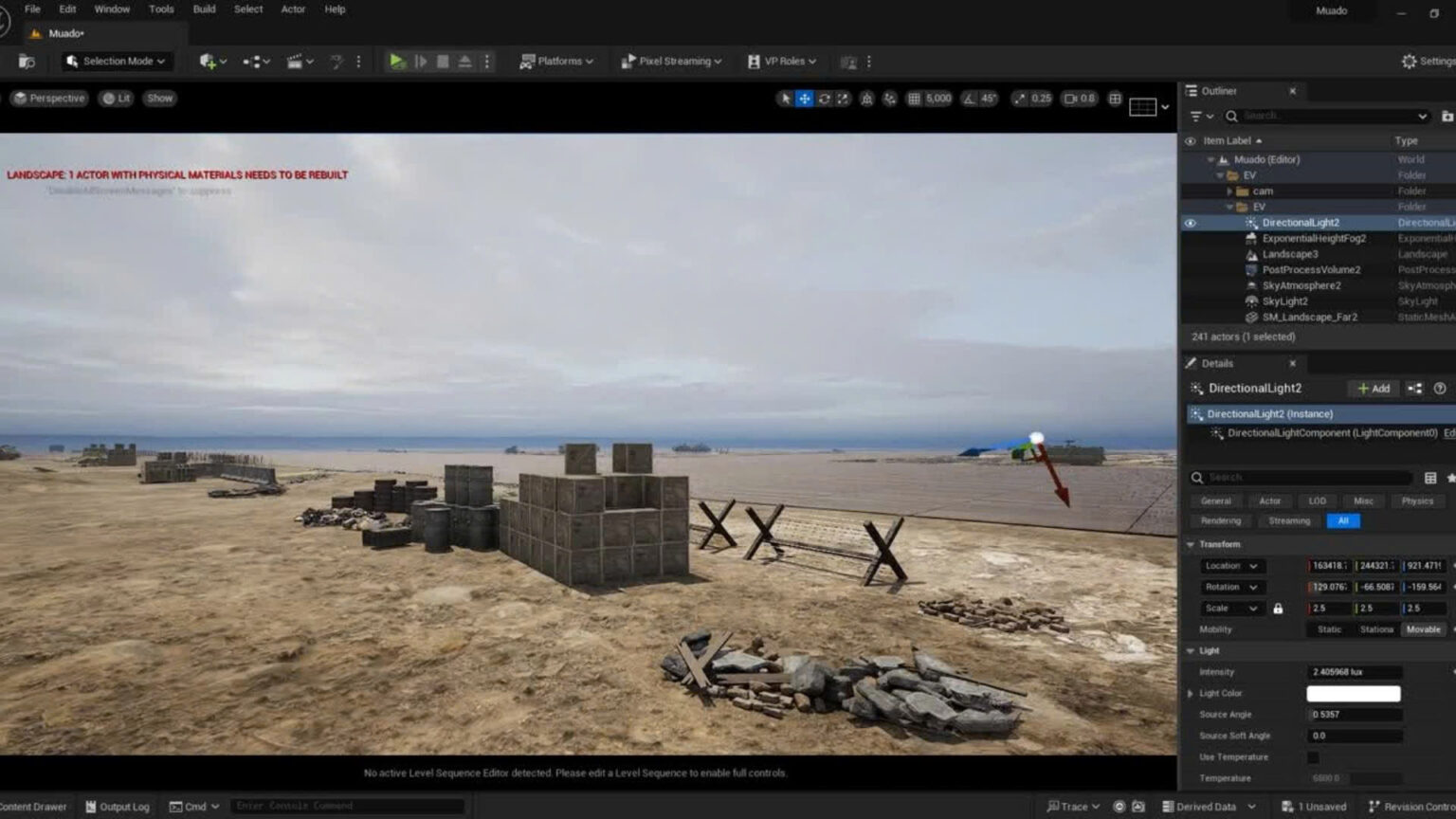Open the Tools menu
1456x819 pixels.
coord(161,9)
